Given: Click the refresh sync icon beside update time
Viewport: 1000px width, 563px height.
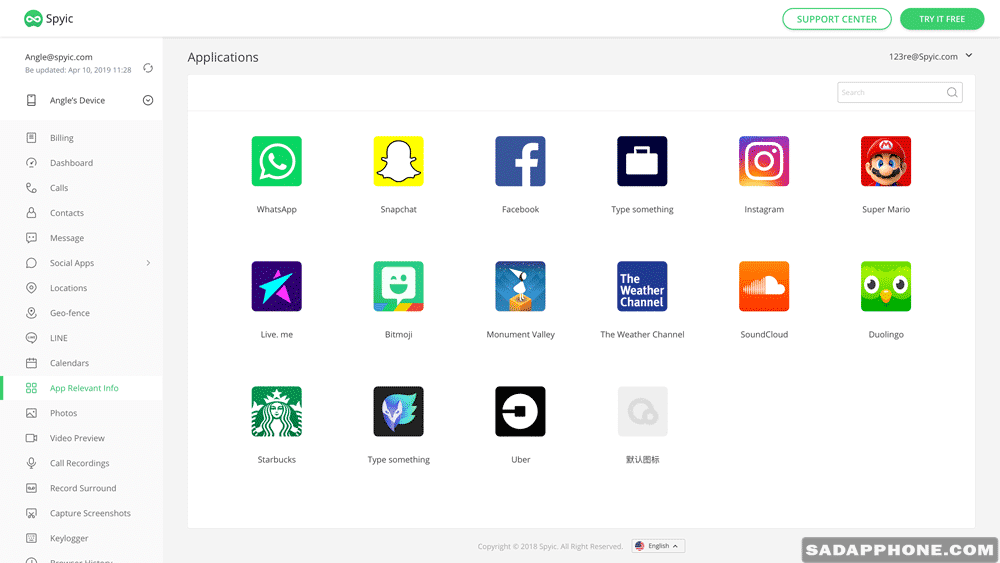Looking at the screenshot, I should [148, 68].
